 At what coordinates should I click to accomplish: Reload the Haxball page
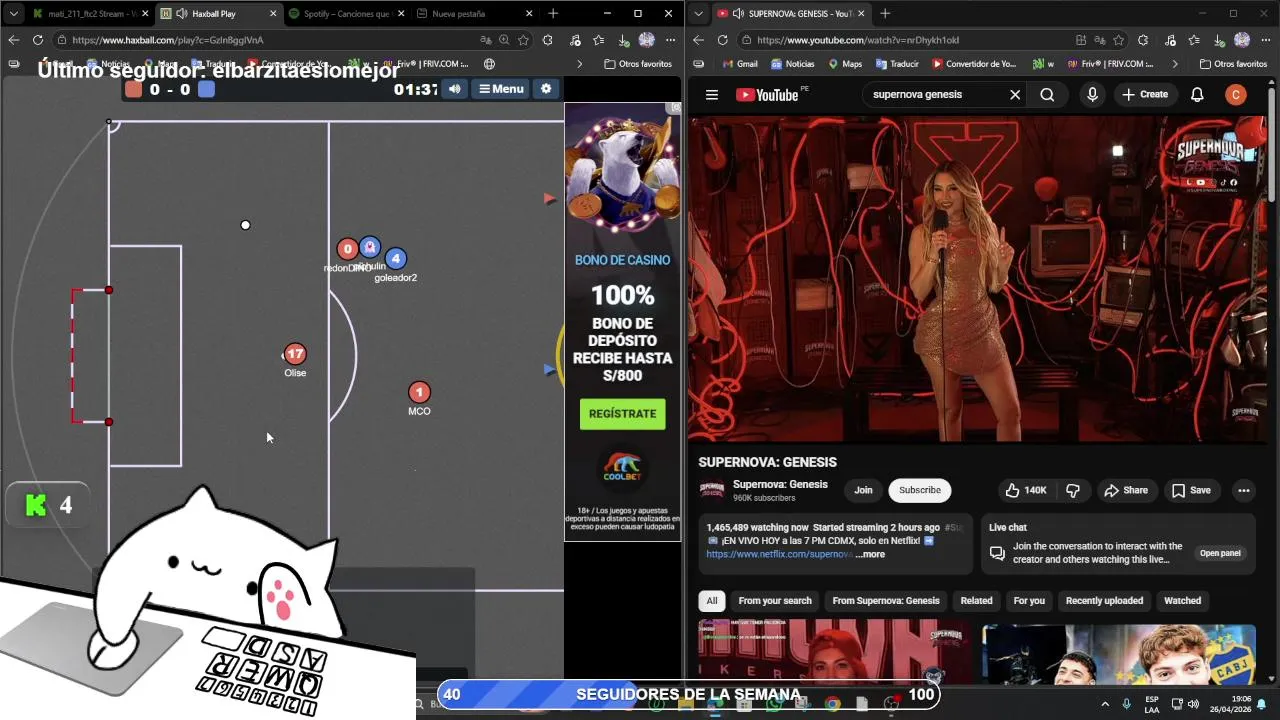point(37,40)
